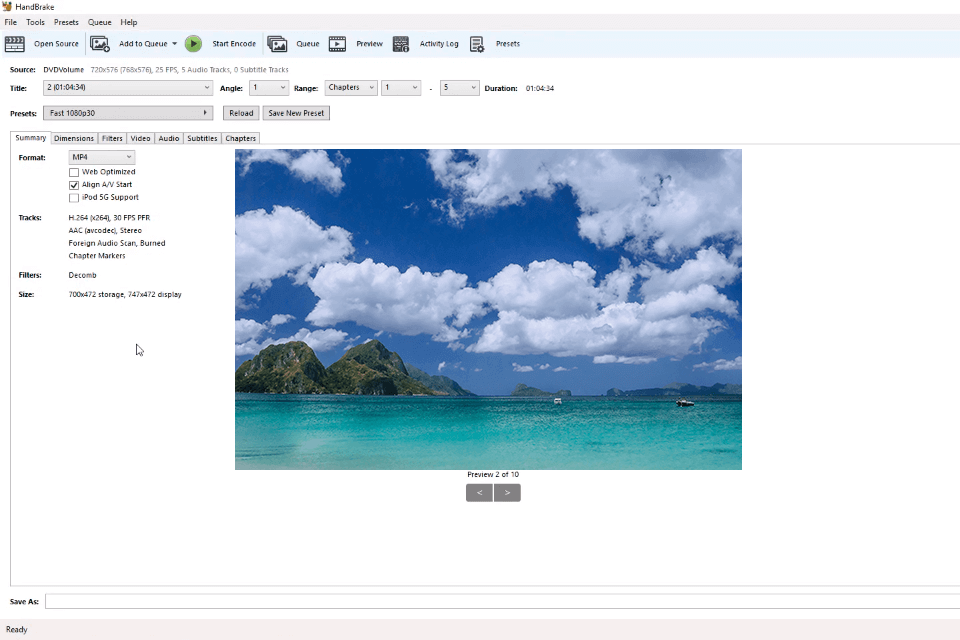Click the Presets toolbar icon

(477, 43)
